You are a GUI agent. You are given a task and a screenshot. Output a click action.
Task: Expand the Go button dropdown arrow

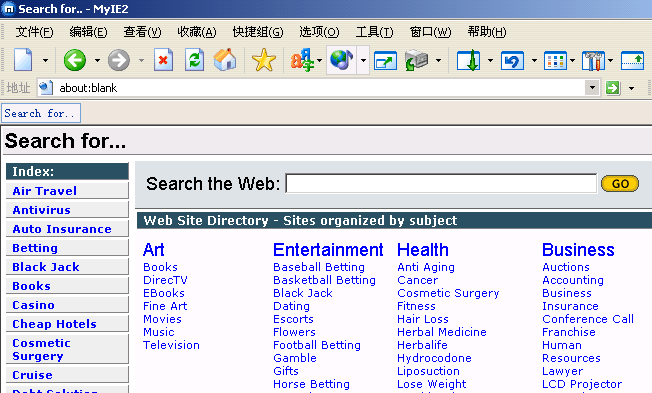coord(632,88)
